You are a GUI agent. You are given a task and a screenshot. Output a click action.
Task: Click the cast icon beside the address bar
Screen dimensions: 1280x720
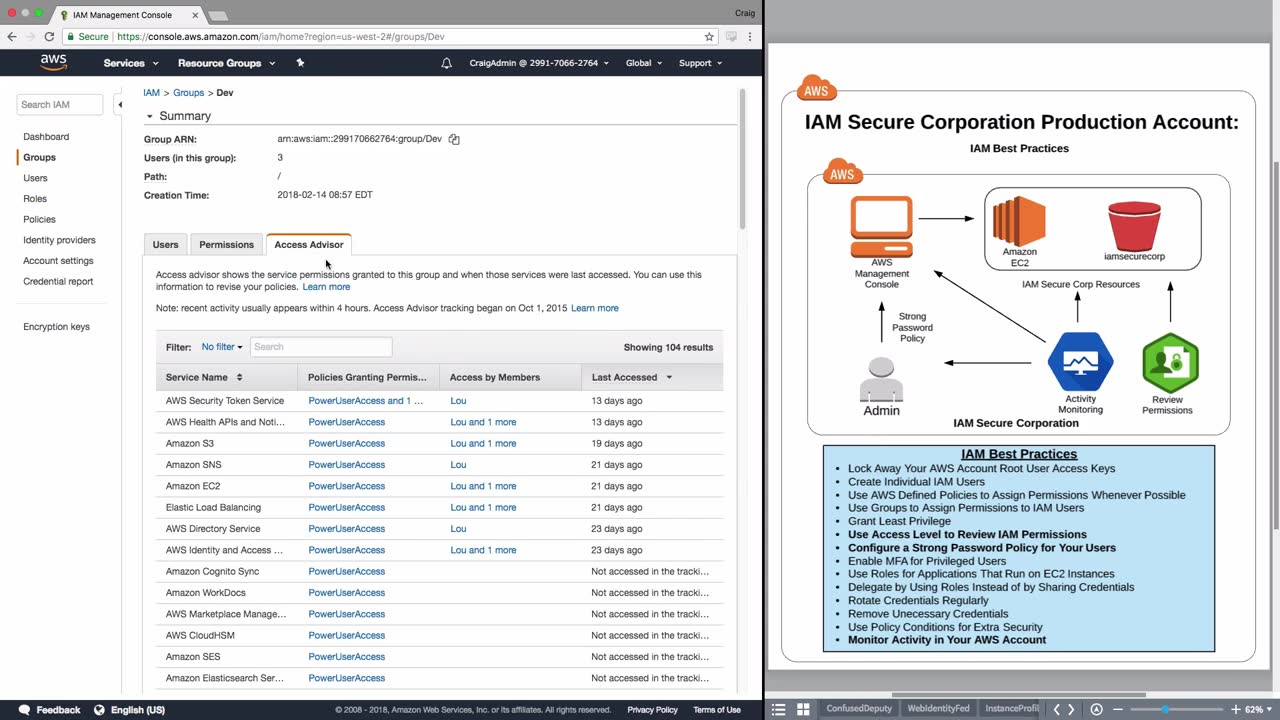pyautogui.click(x=731, y=37)
